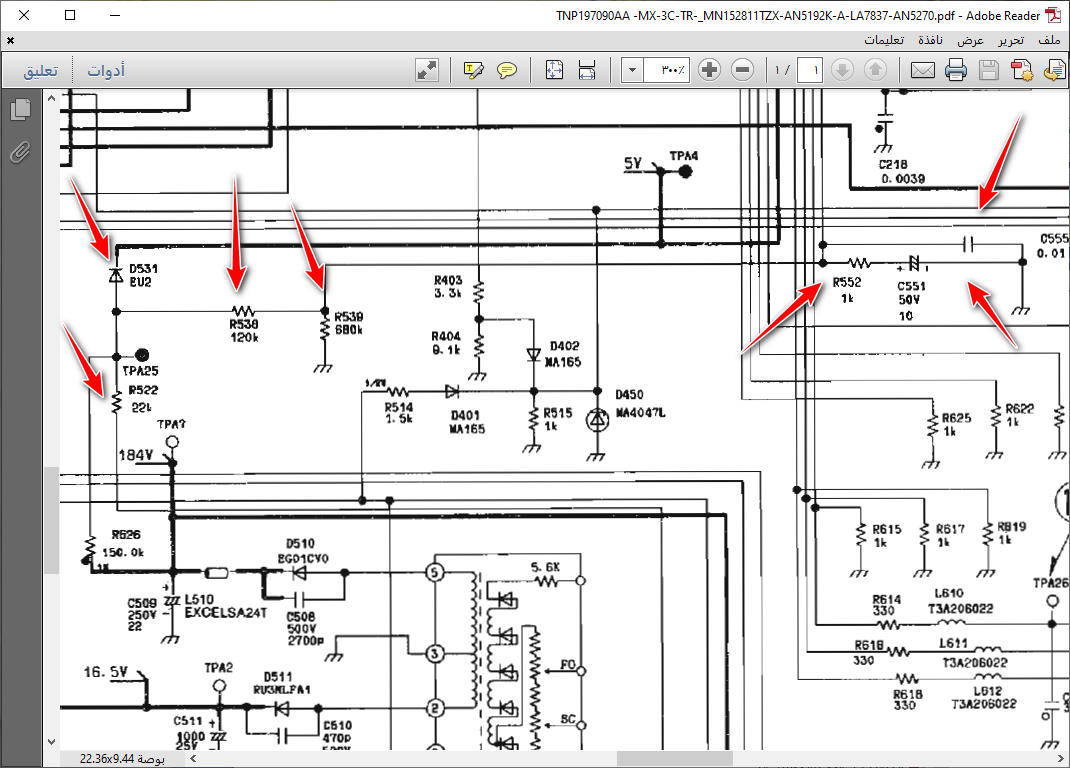Open the Create PDF online icon

(x=1022, y=70)
